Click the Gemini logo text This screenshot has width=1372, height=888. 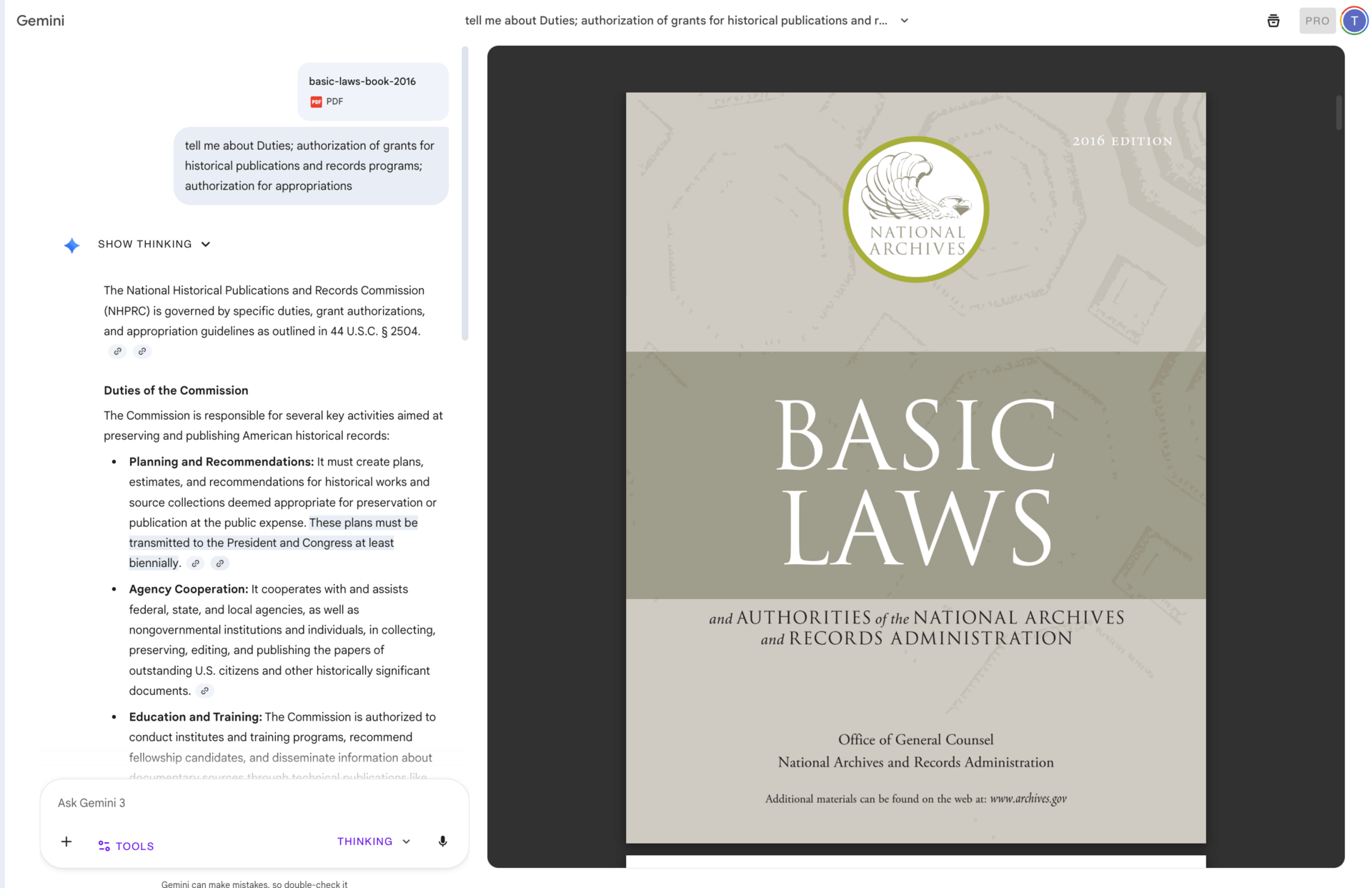point(40,21)
